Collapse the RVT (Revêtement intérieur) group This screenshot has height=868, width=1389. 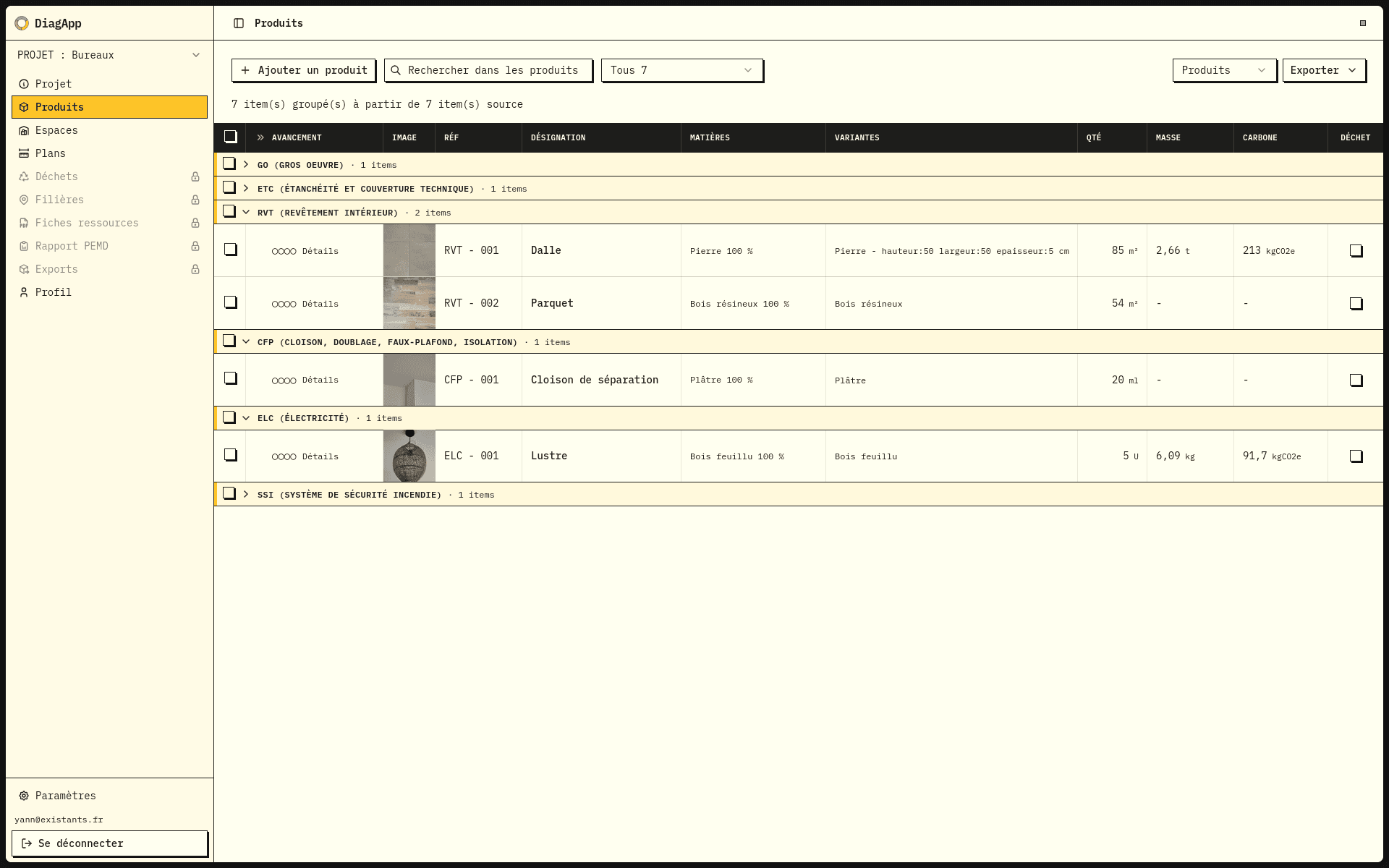click(x=246, y=212)
